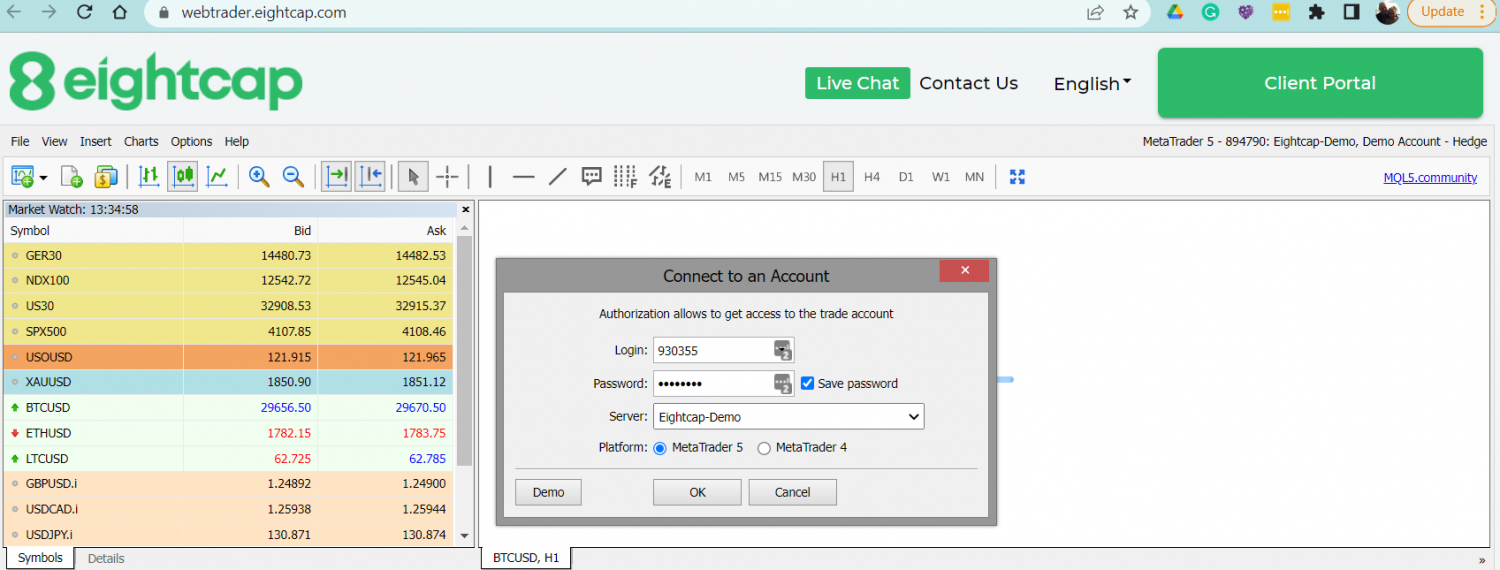Toggle chart auto scroll to end
This screenshot has height=570, width=1500.
click(x=336, y=177)
